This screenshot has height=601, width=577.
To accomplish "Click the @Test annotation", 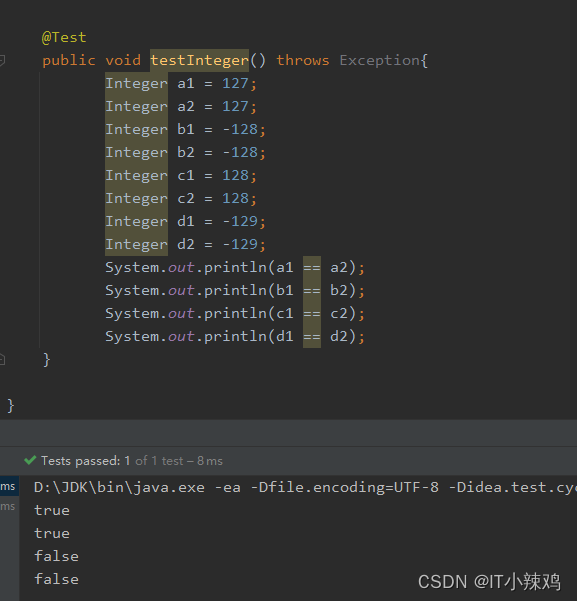I will click(64, 38).
